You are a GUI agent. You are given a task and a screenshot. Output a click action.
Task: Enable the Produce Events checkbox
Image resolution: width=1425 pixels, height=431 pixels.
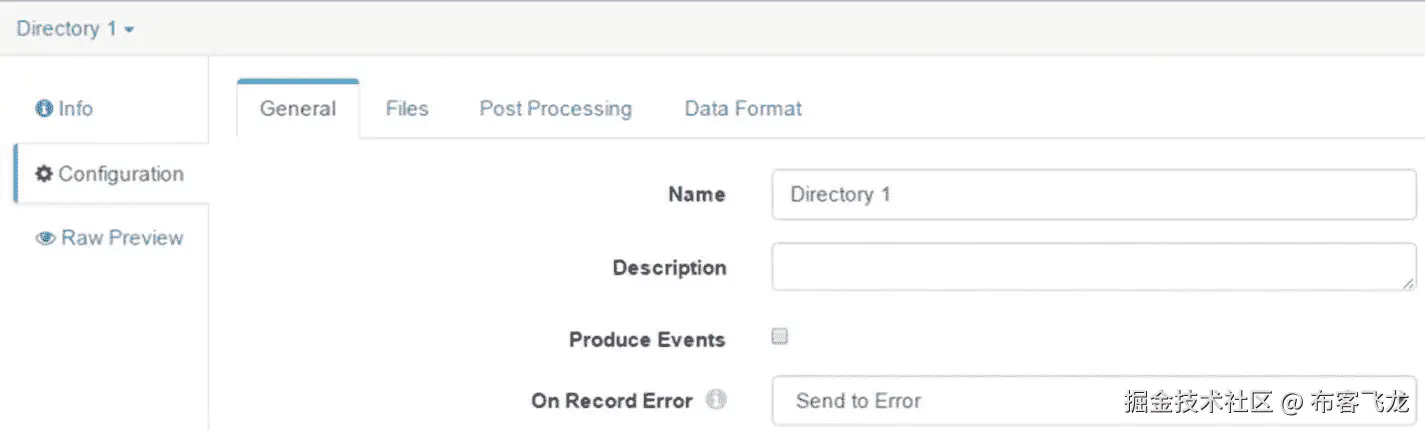pos(780,337)
